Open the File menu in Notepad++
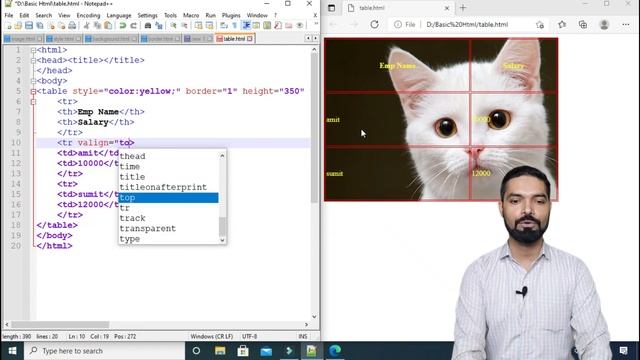 click(9, 15)
